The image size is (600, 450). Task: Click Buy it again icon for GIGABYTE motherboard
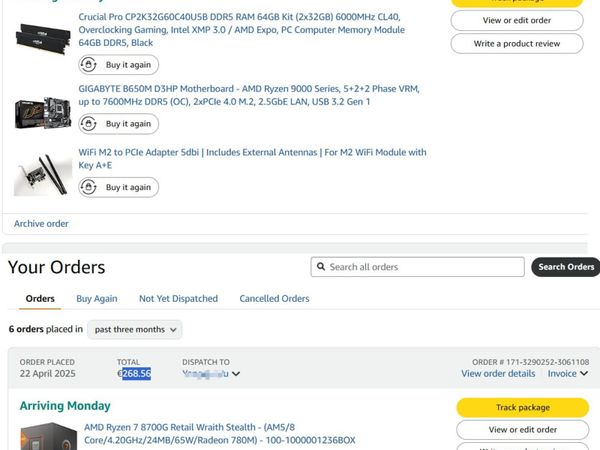(92, 124)
